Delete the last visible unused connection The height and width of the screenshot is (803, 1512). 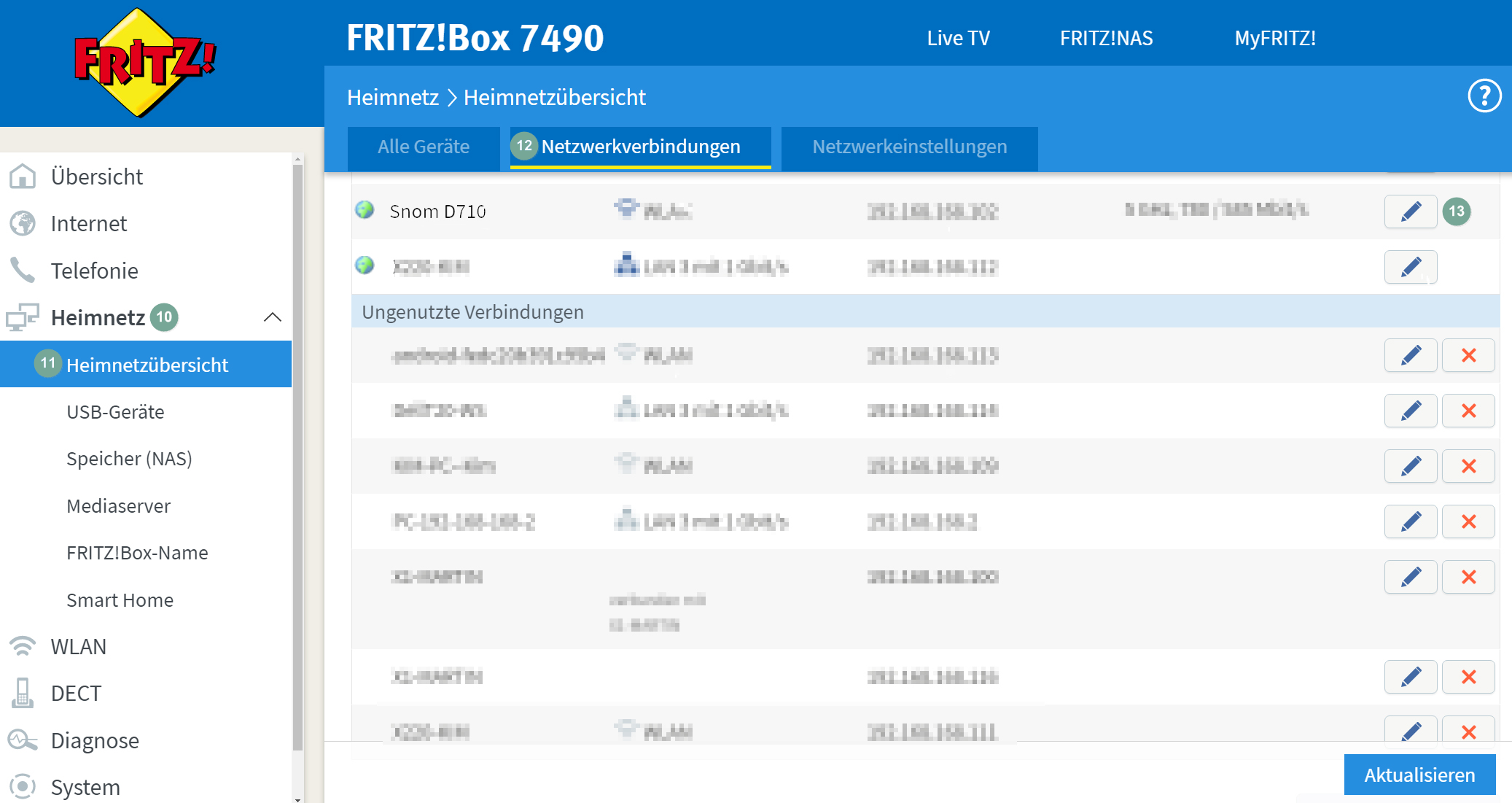(x=1468, y=731)
